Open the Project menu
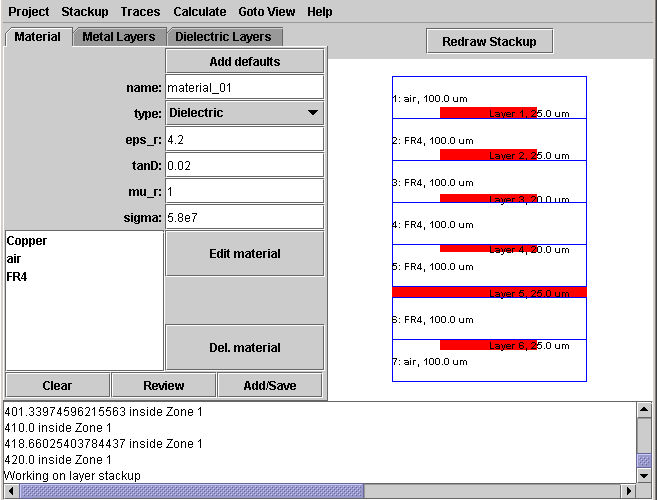Image resolution: width=657 pixels, height=500 pixels. click(x=28, y=12)
